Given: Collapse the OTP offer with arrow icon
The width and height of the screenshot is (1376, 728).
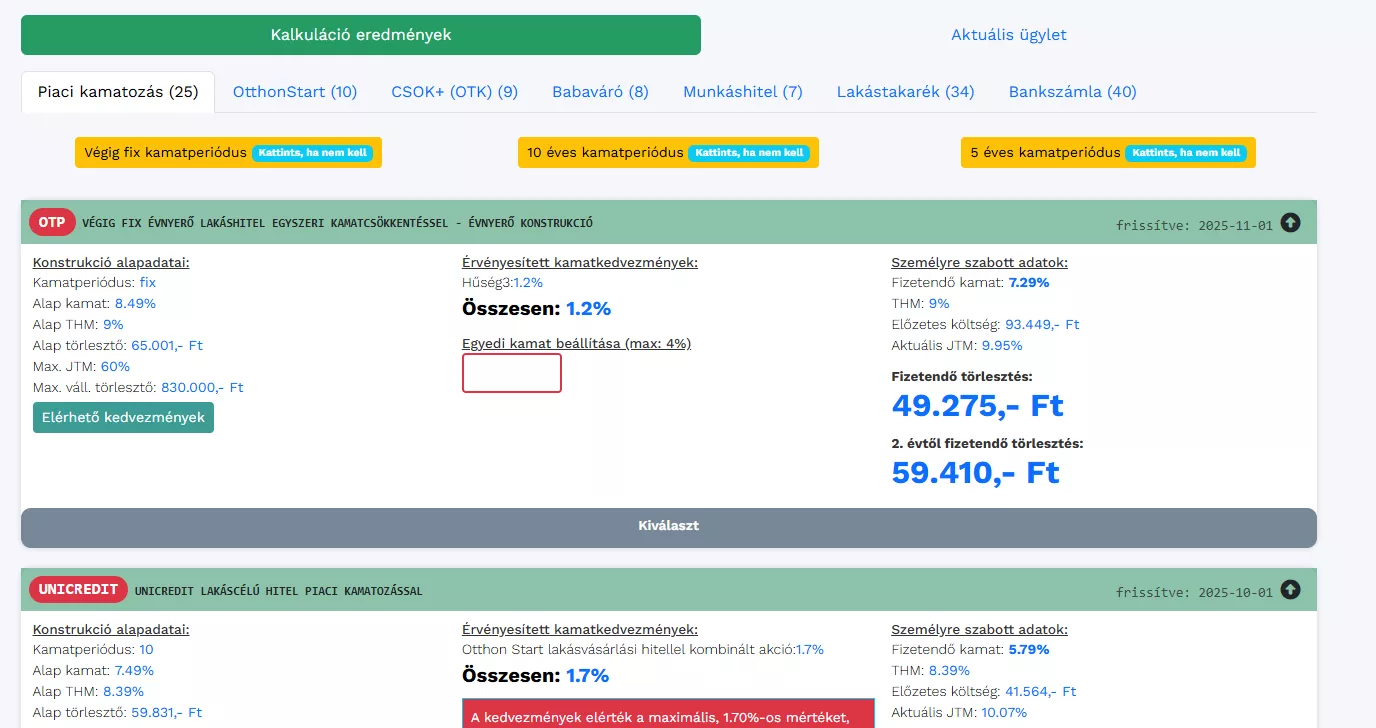Looking at the screenshot, I should pos(1291,223).
